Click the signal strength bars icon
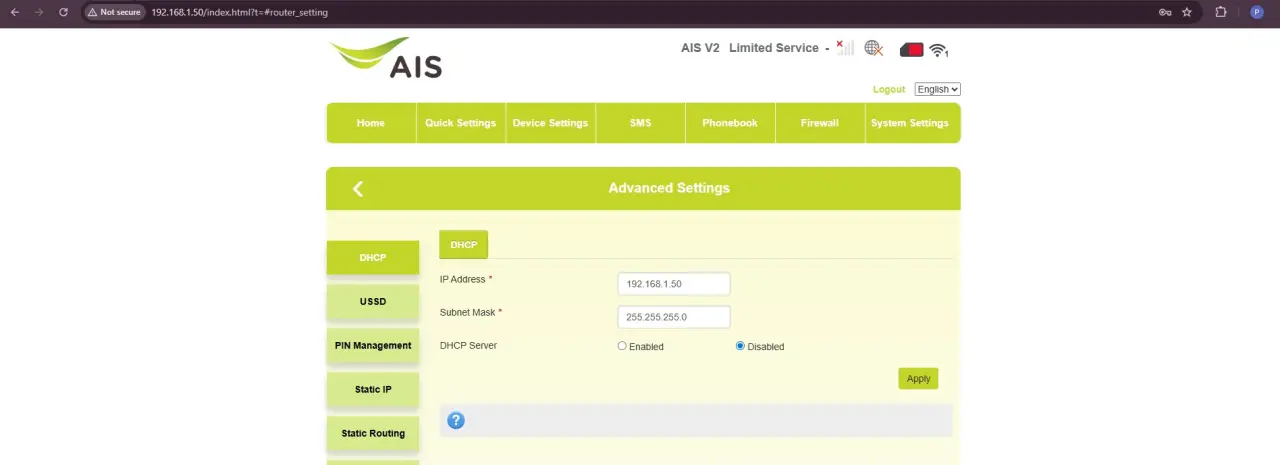The width and height of the screenshot is (1280, 465). coord(845,48)
